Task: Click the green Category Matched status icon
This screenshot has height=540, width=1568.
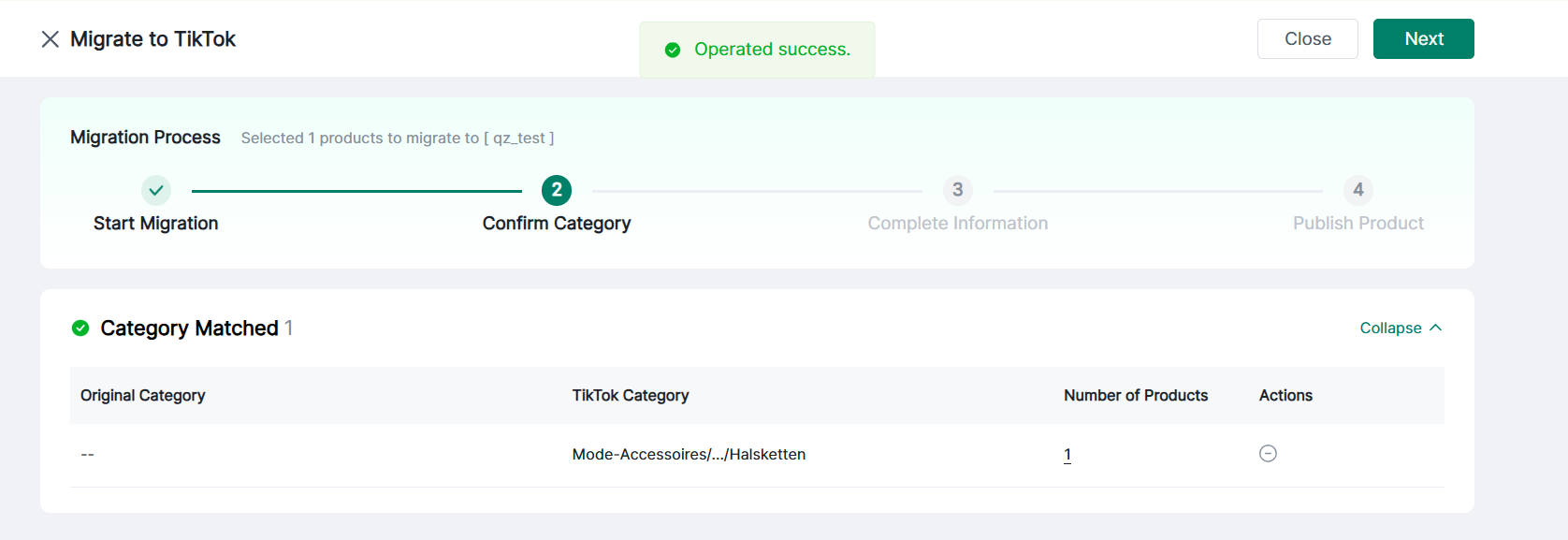Action: tap(80, 328)
